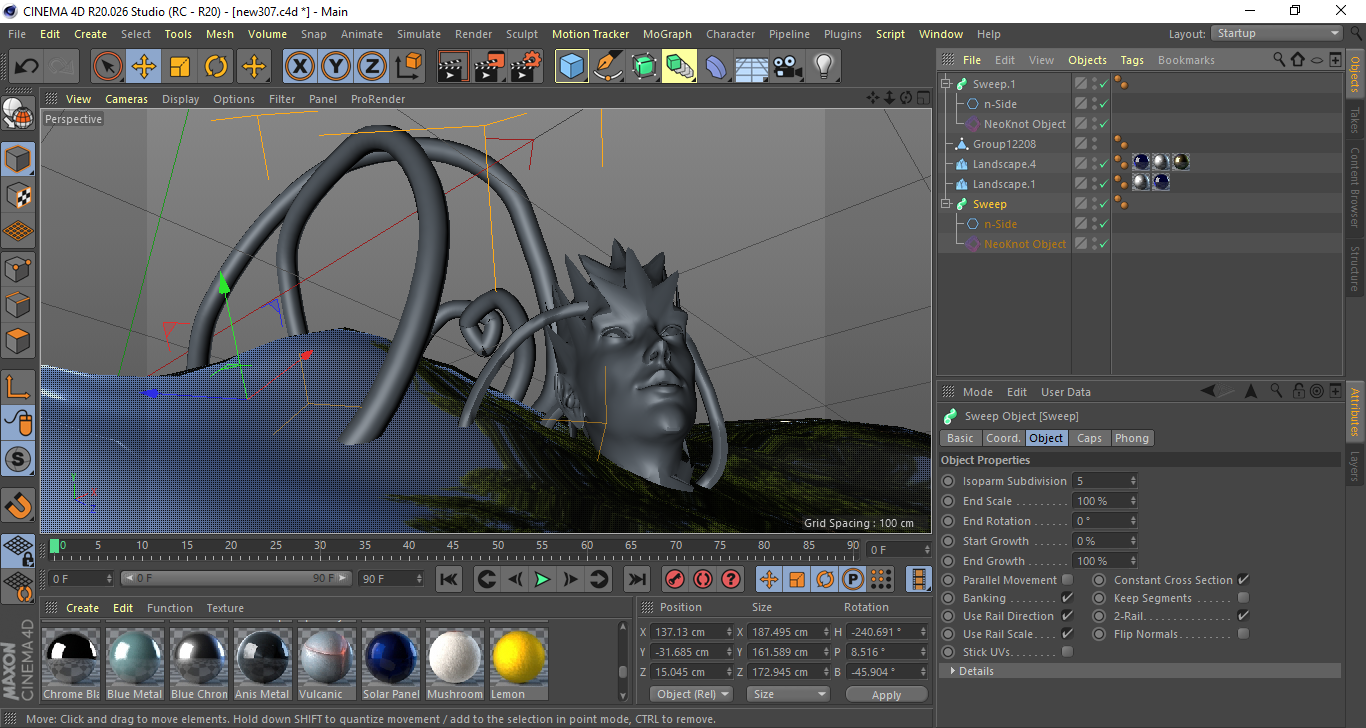Activate the Scale tool in top toolbar
Screen dimensions: 1366x728
point(180,67)
